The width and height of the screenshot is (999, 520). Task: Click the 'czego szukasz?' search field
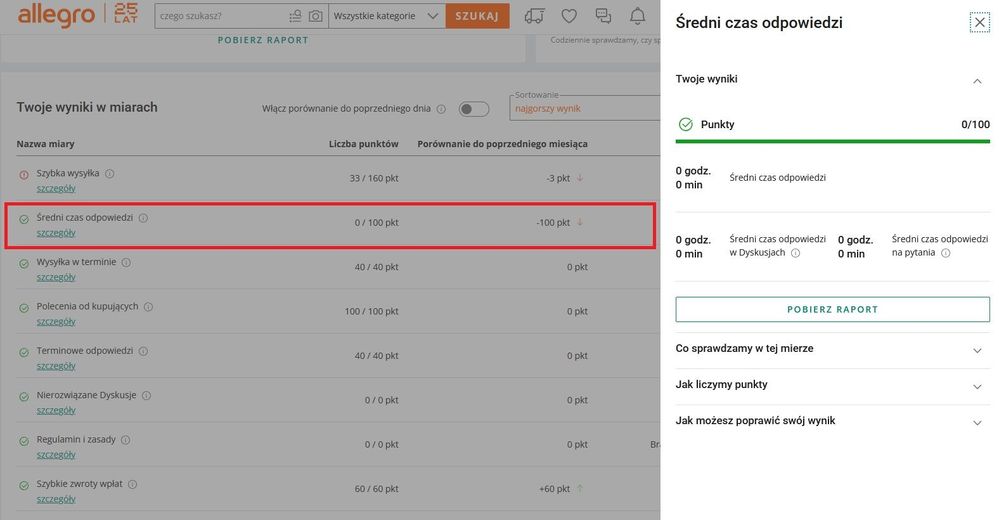[220, 16]
